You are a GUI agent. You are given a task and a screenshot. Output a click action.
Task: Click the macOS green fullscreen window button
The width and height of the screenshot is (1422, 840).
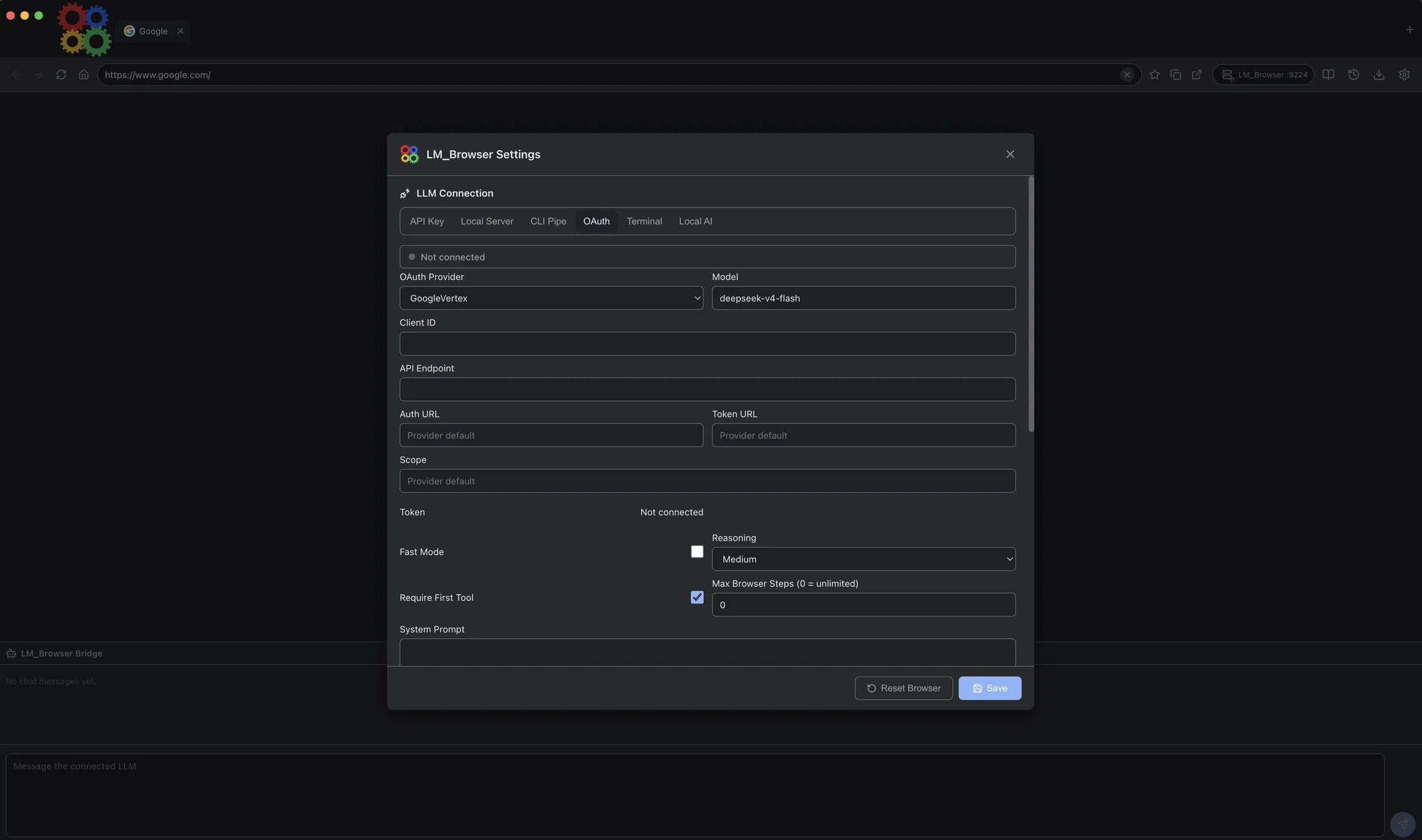[x=39, y=16]
